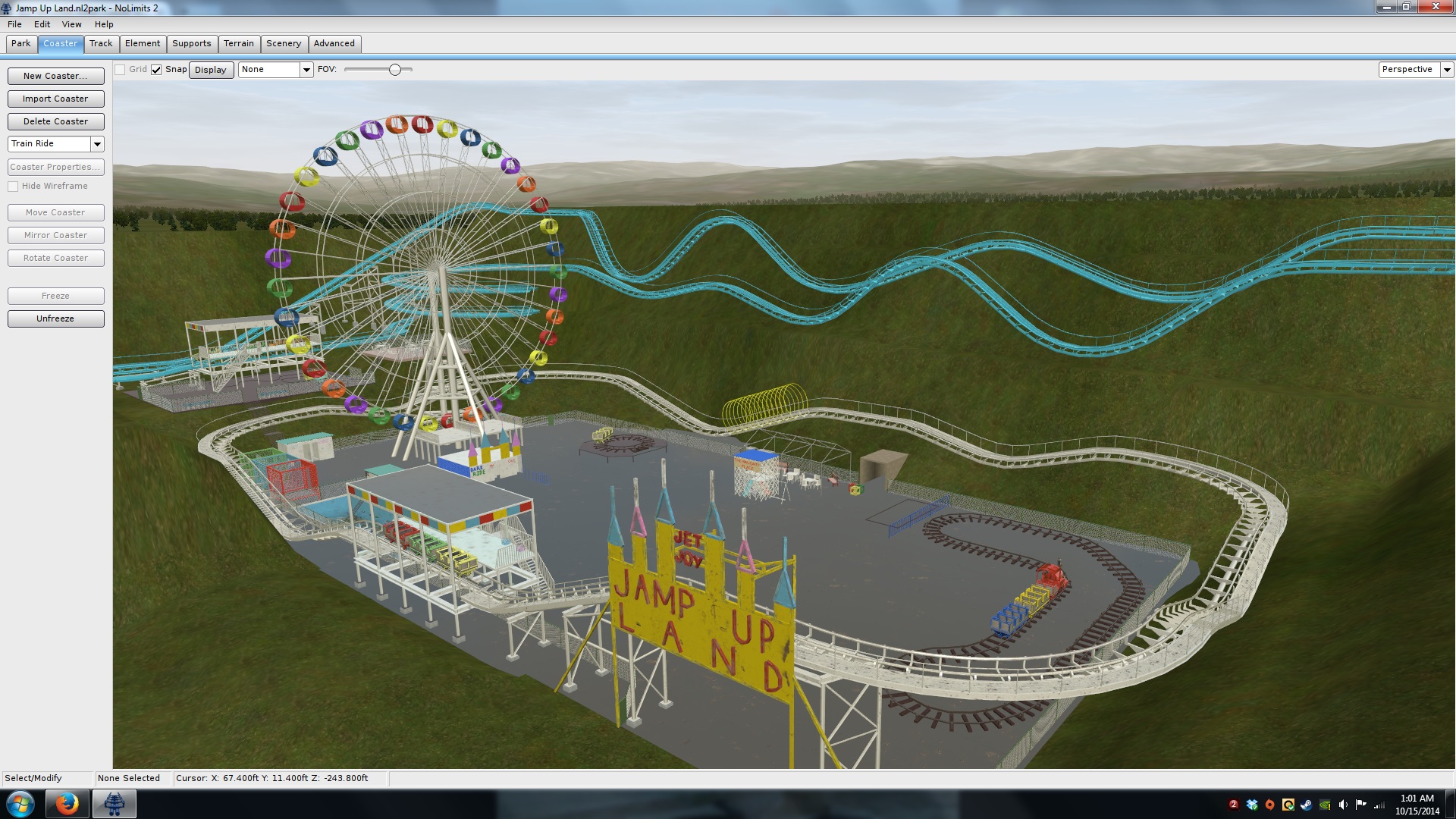Click the Steam tray icon
Screen dimensions: 1456x819
1306,805
